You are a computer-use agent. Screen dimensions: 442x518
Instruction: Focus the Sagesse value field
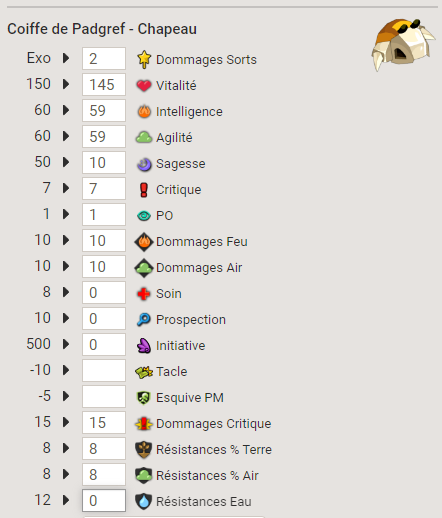pos(104,163)
